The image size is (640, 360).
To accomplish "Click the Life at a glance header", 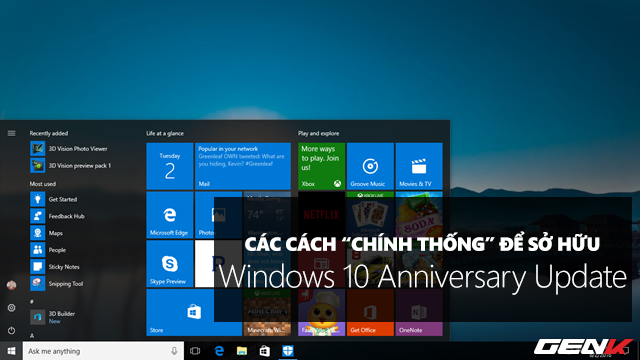I will click(165, 133).
